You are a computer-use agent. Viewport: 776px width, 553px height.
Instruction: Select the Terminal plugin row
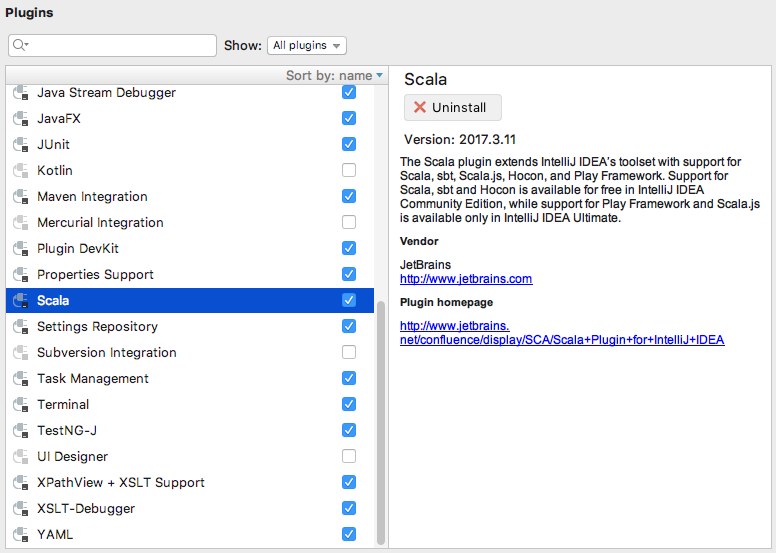click(190, 404)
